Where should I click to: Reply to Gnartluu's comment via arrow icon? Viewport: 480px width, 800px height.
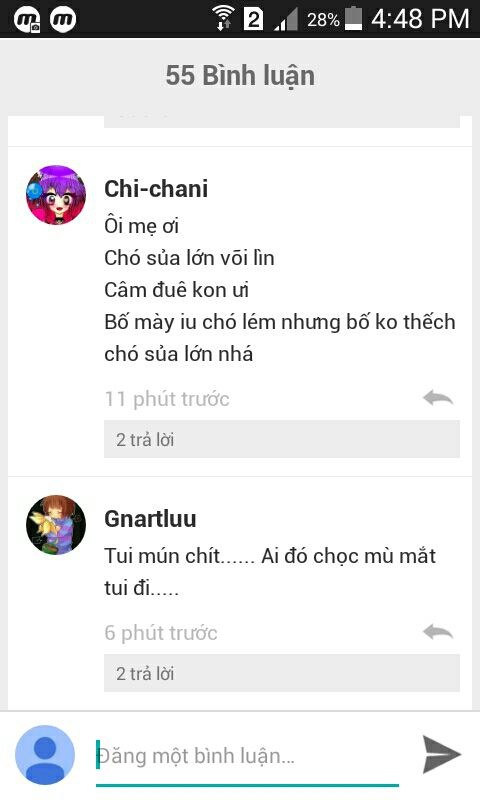tap(438, 632)
